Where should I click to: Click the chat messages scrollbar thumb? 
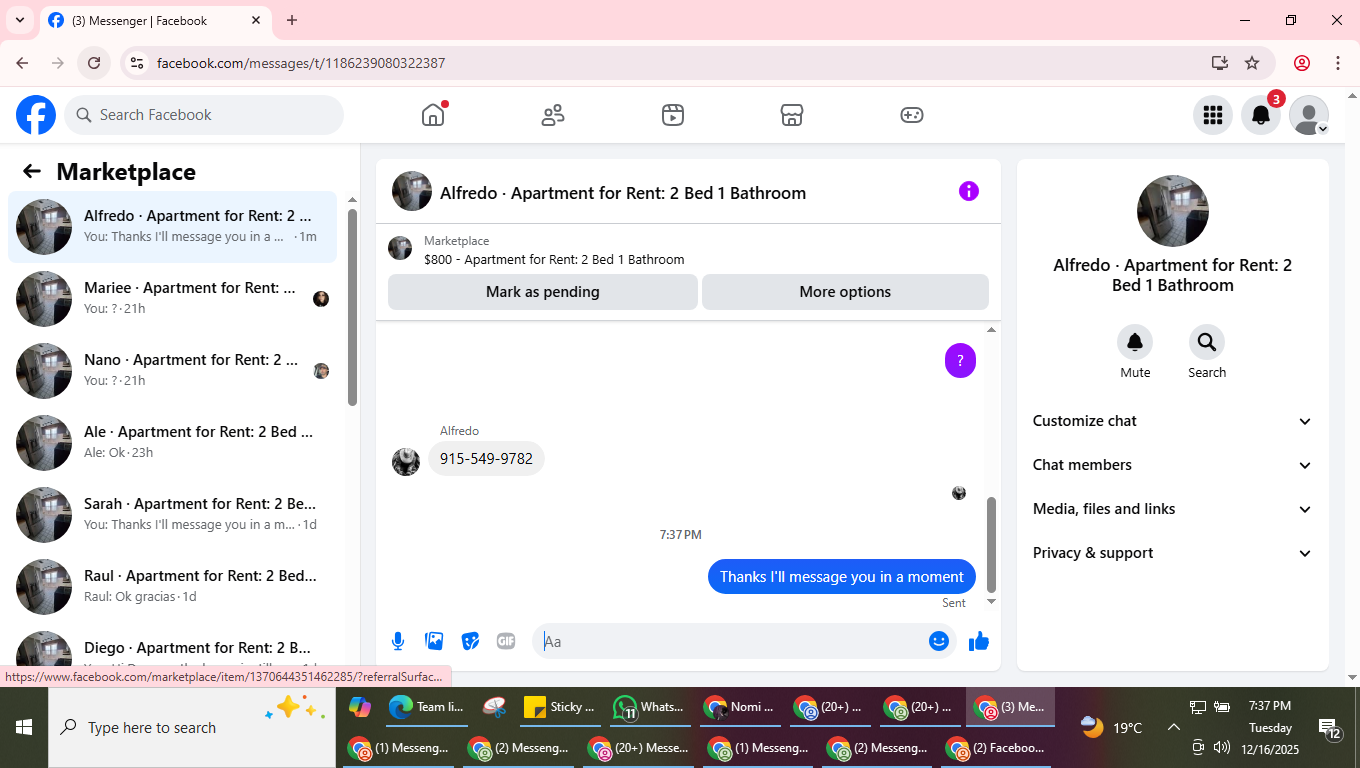pos(991,545)
